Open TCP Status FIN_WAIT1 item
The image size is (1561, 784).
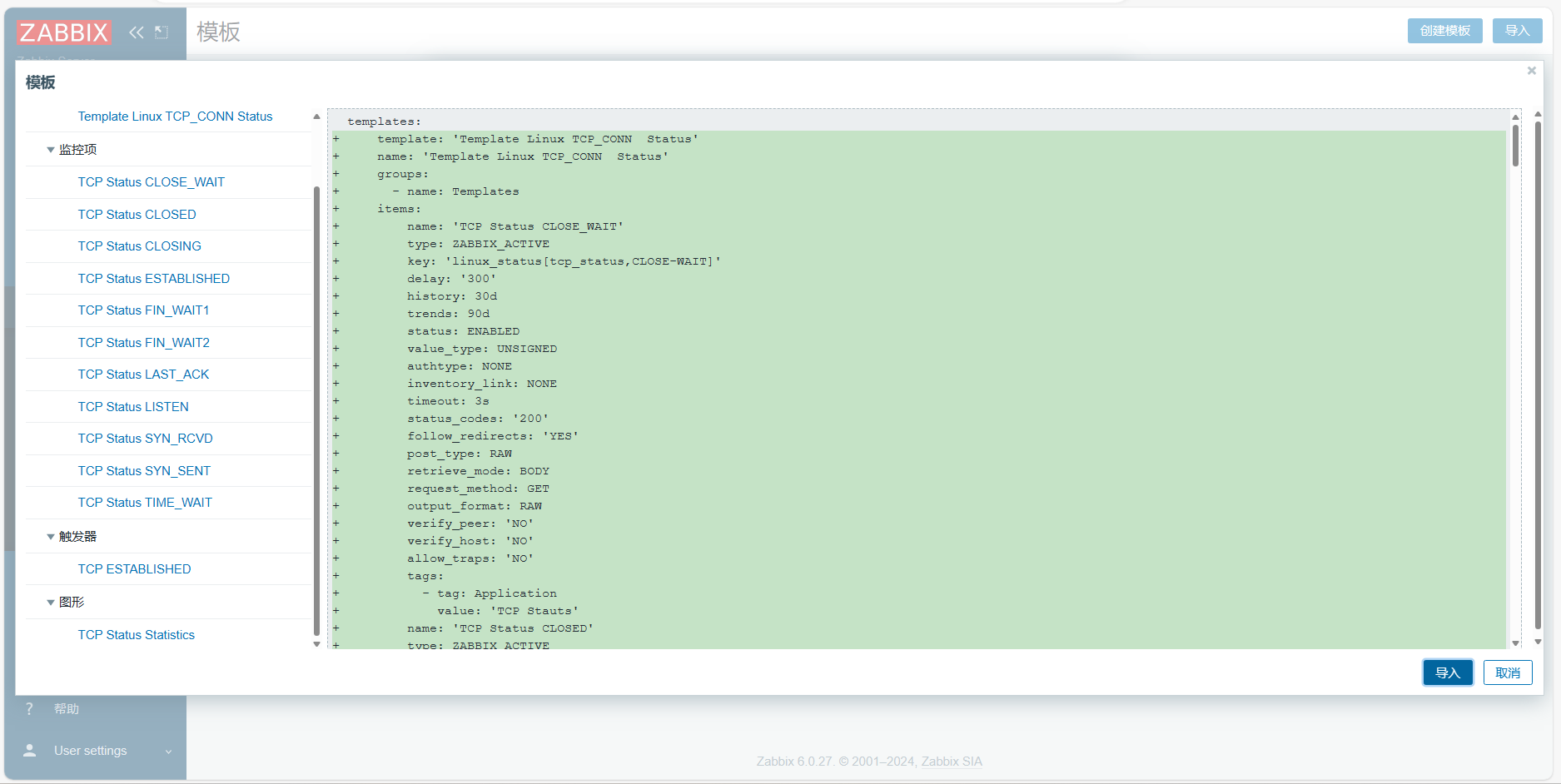click(144, 310)
